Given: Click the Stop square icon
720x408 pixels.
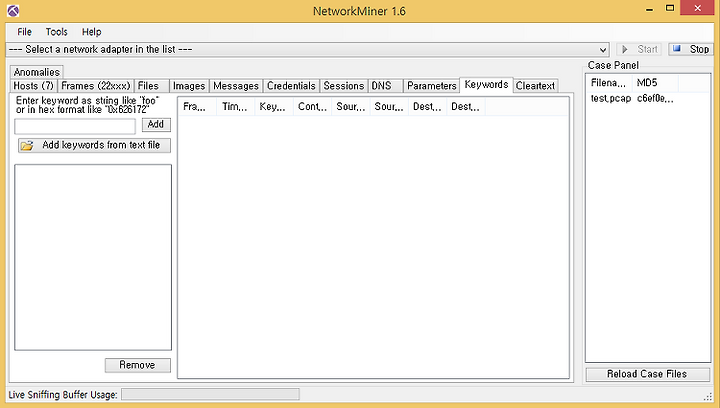Looking at the screenshot, I should click(x=677, y=48).
